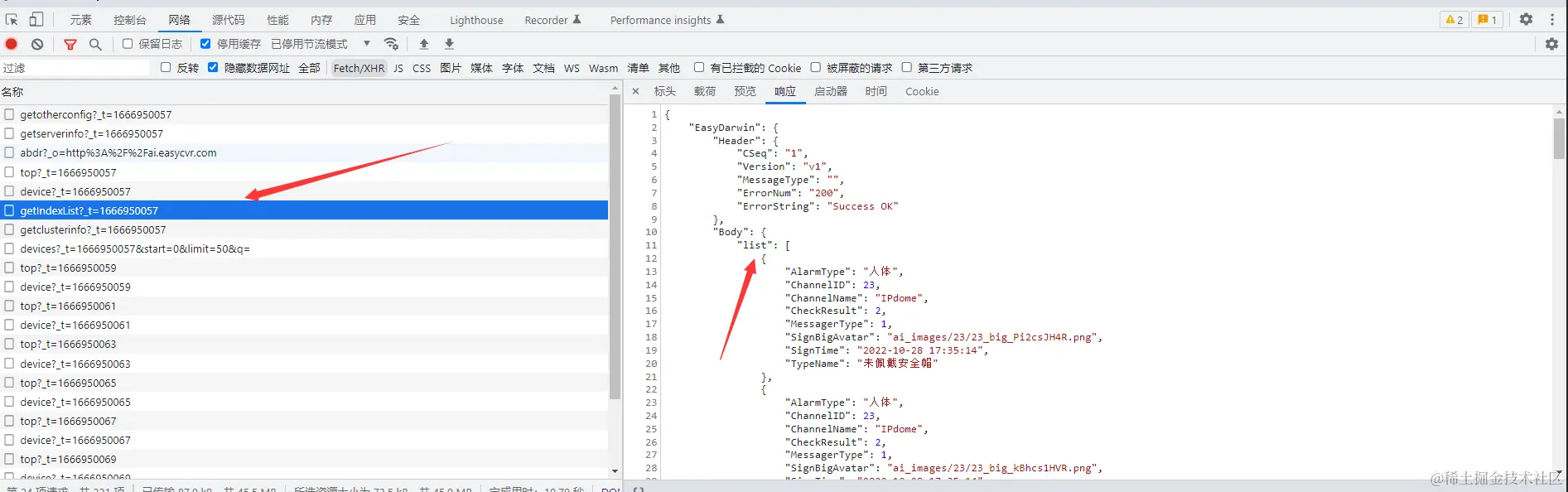Open 源代码 panel tab
The width and height of the screenshot is (1568, 492).
click(229, 20)
